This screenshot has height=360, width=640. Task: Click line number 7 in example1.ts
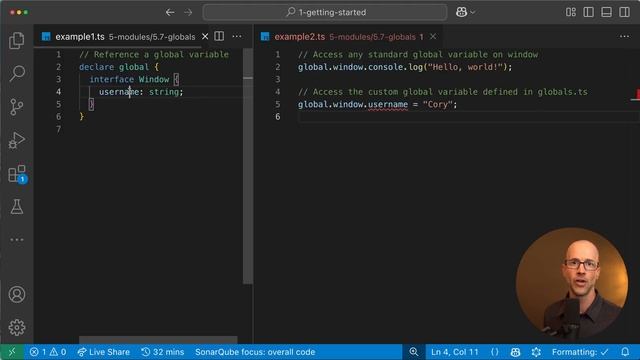(x=58, y=129)
